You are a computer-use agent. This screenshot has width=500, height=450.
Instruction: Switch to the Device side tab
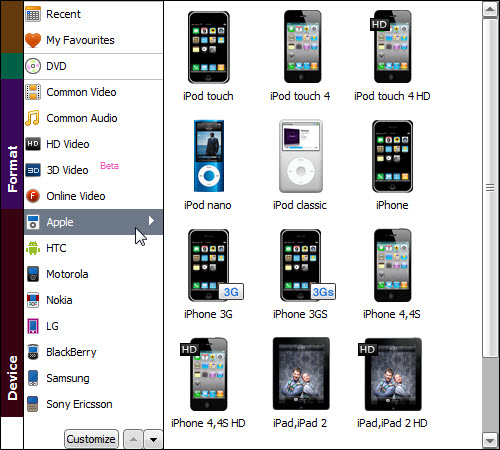(12, 313)
